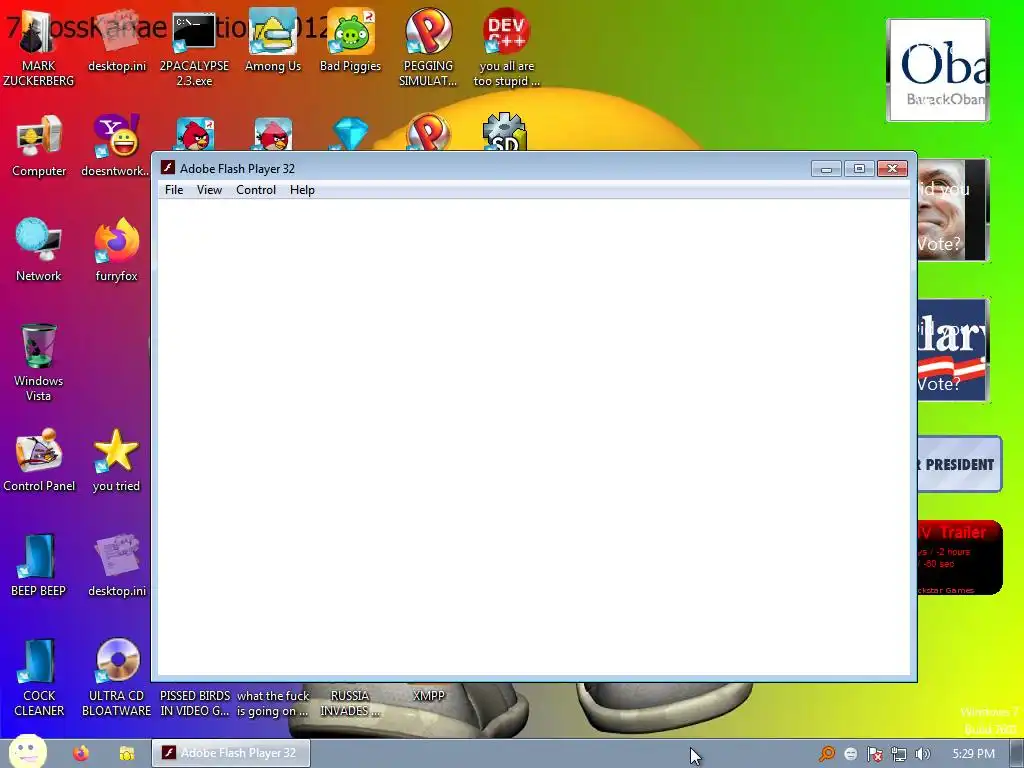This screenshot has width=1024, height=768.
Task: Select the 2PACALYPSE 2.3.exe icon
Action: point(194,49)
